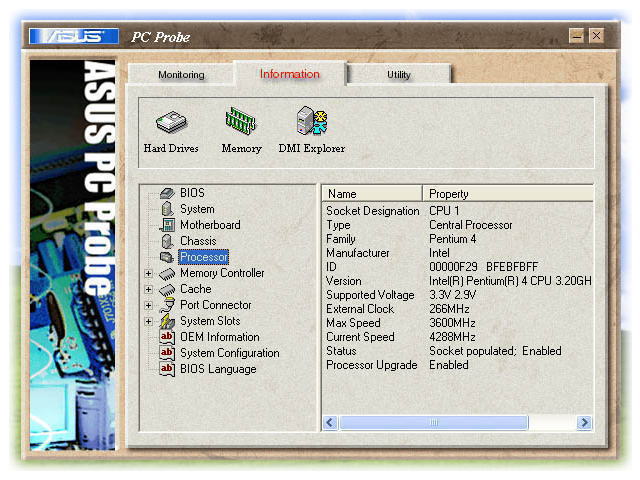This screenshot has width=640, height=480.
Task: Click the BIOS chip icon in tree
Action: (x=167, y=193)
